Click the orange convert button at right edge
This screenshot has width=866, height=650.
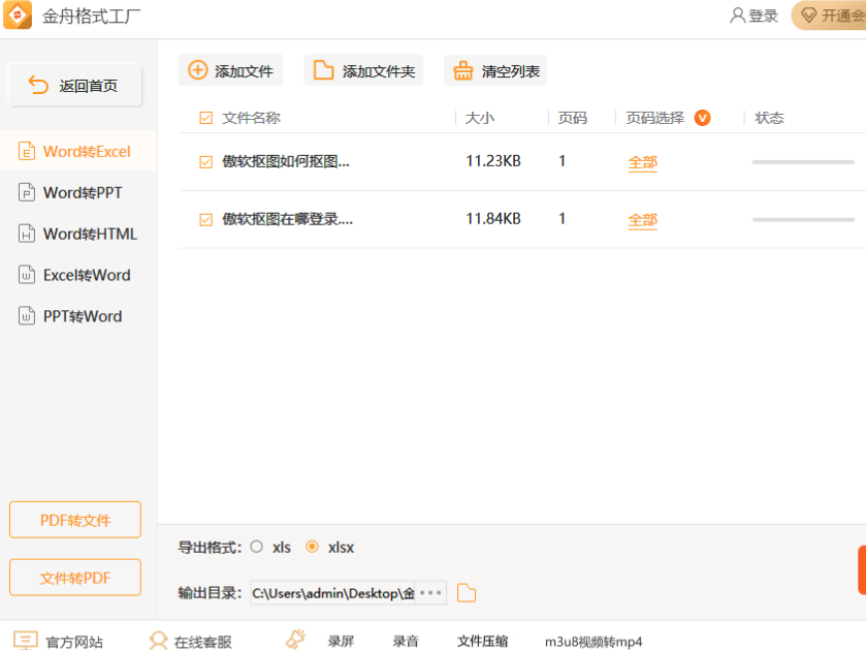(x=862, y=570)
